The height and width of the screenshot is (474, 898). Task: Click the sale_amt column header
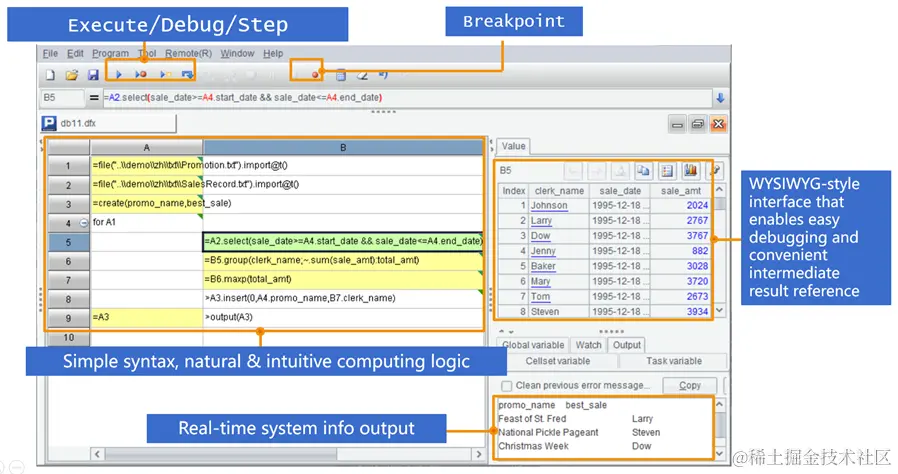click(x=680, y=191)
